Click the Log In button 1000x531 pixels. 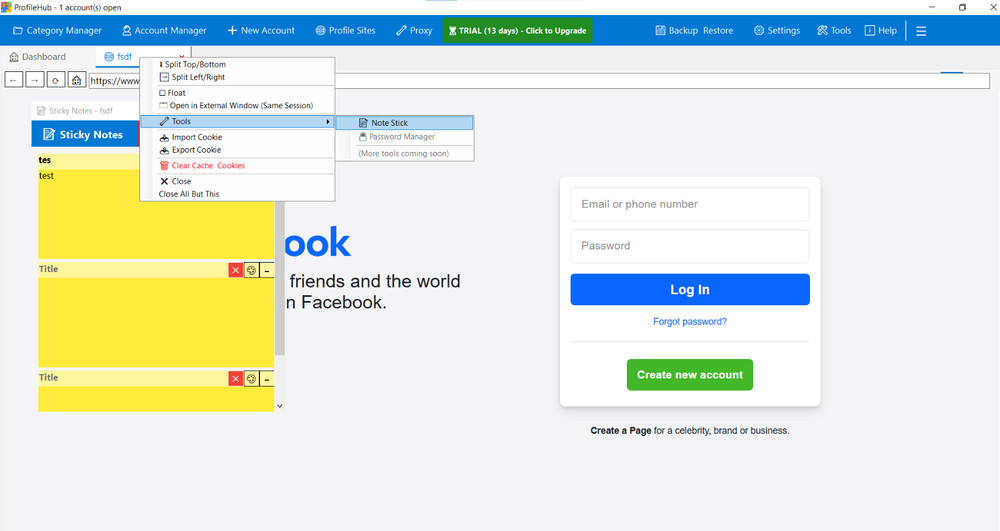point(689,289)
